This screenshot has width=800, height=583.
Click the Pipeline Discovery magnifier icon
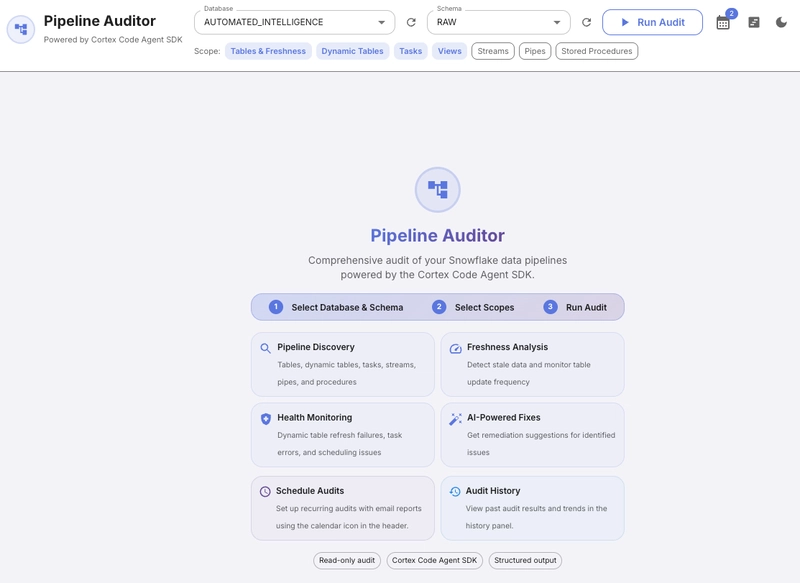click(265, 348)
